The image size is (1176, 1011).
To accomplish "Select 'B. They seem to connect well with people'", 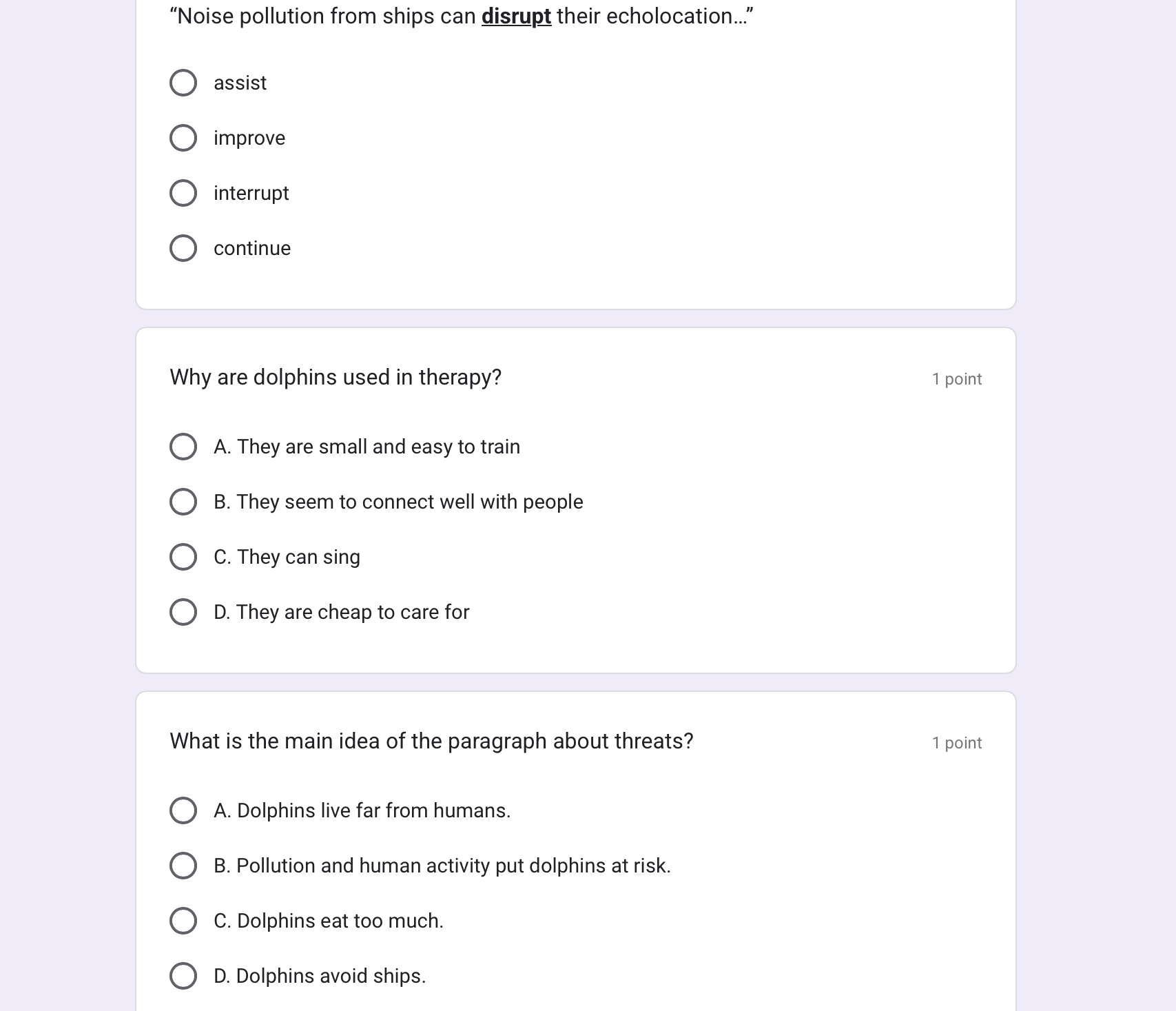I will click(183, 502).
